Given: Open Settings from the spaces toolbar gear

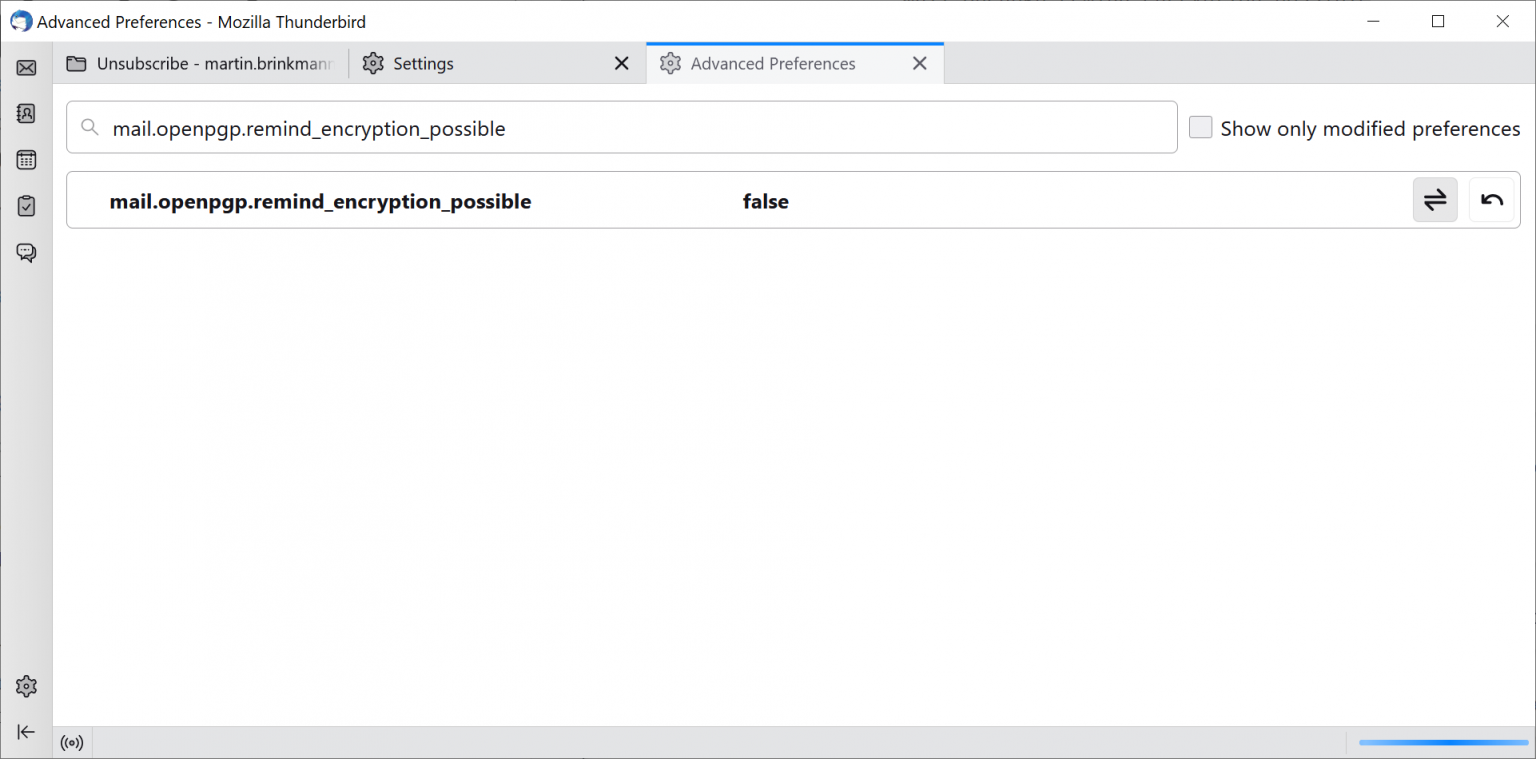Looking at the screenshot, I should tap(26, 686).
